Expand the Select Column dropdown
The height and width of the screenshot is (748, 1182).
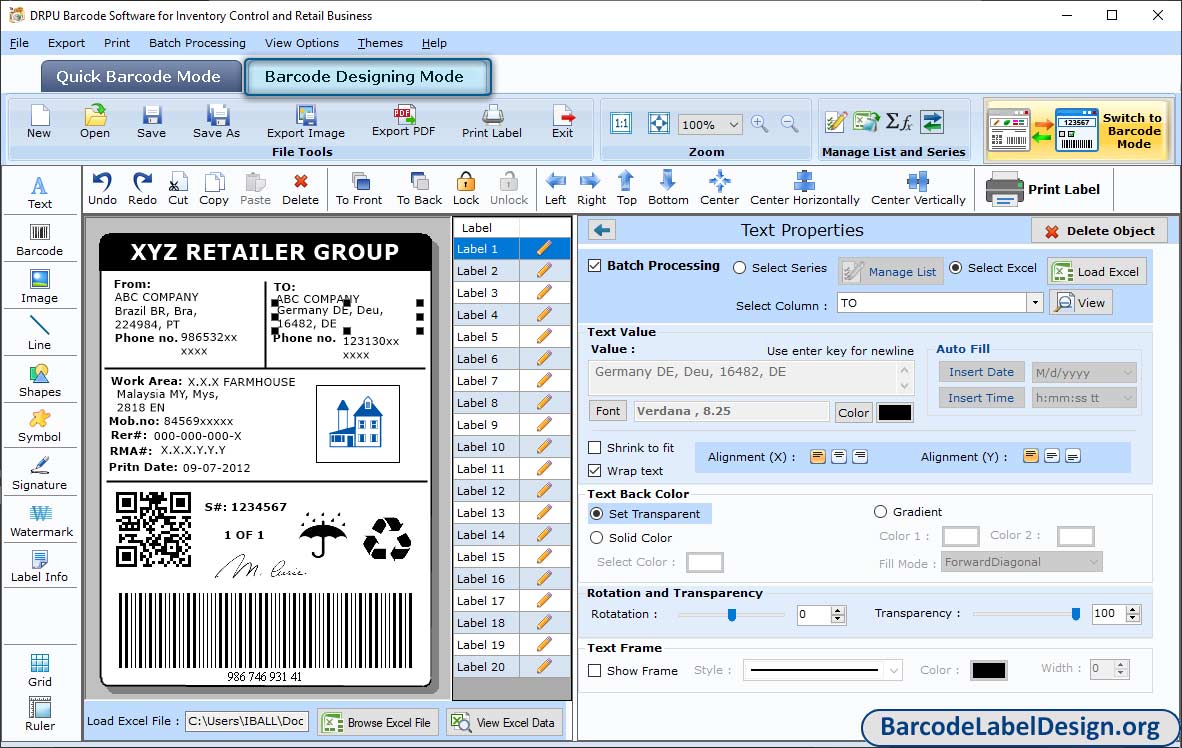pyautogui.click(x=1034, y=302)
